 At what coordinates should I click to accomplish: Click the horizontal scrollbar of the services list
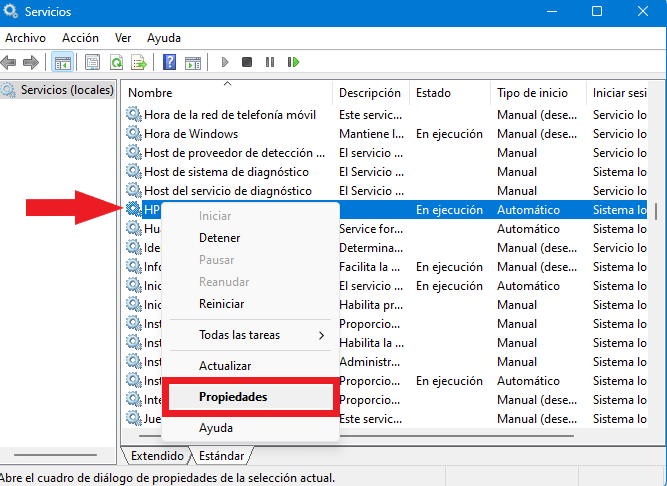pyautogui.click(x=356, y=435)
